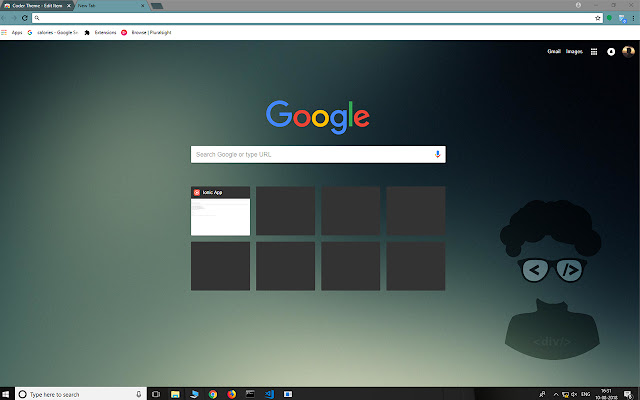Image resolution: width=640 pixels, height=400 pixels.
Task: Close the Coder Theme - Edit Item tab
Action: pyautogui.click(x=69, y=6)
